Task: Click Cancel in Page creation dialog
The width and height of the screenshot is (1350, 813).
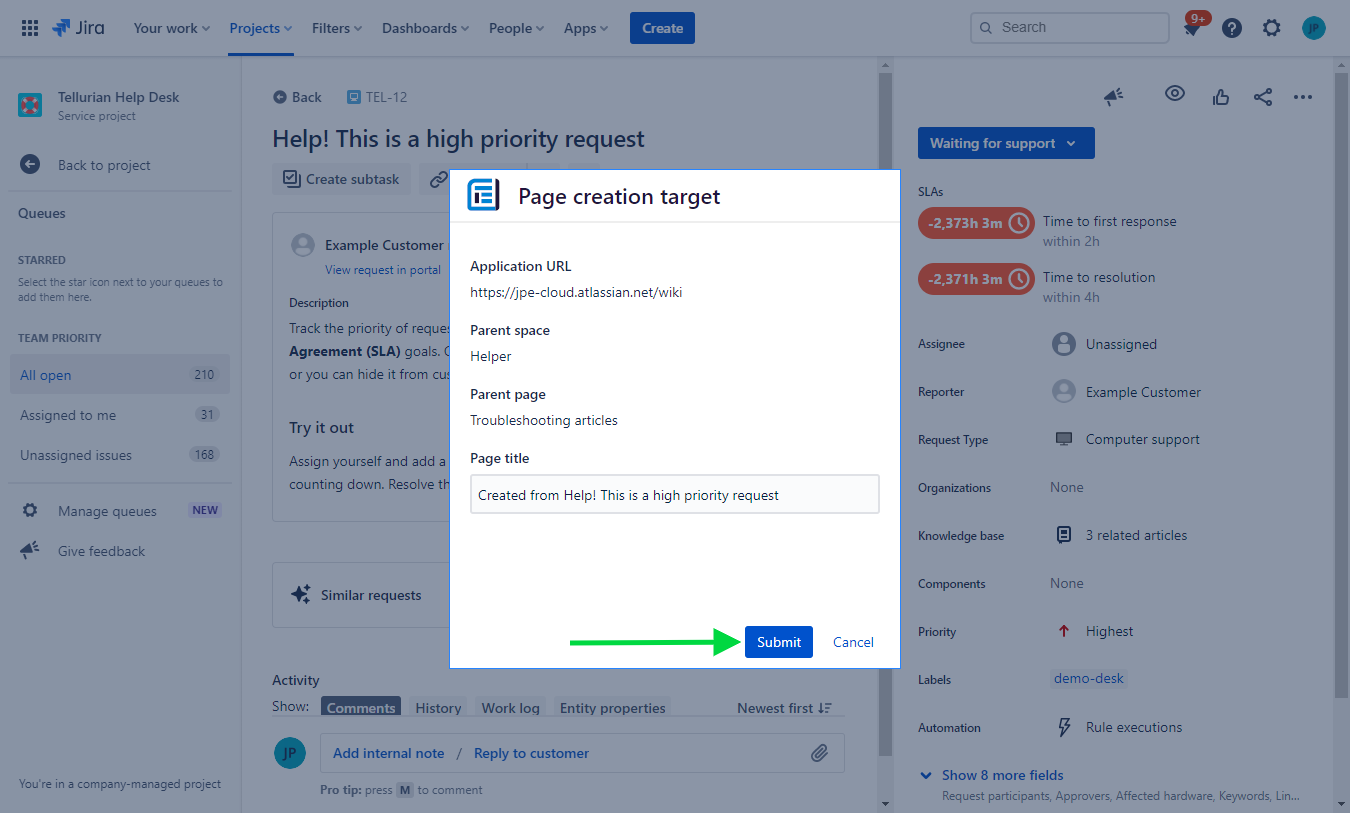Action: (853, 642)
